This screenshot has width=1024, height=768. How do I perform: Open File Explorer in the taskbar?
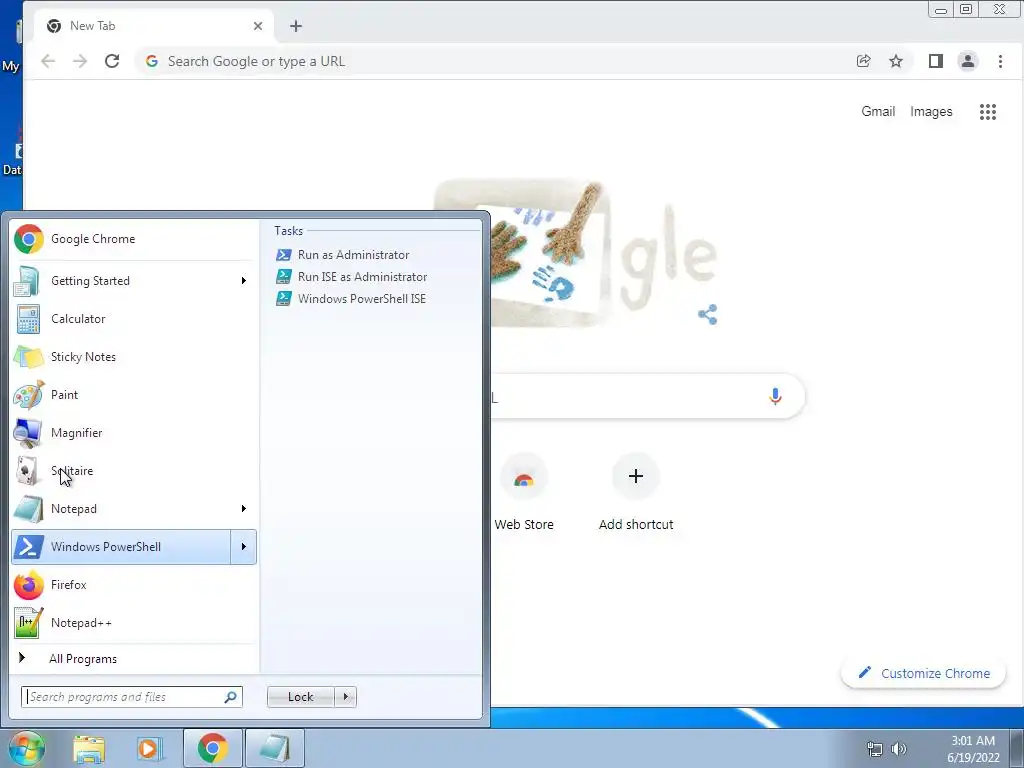89,748
